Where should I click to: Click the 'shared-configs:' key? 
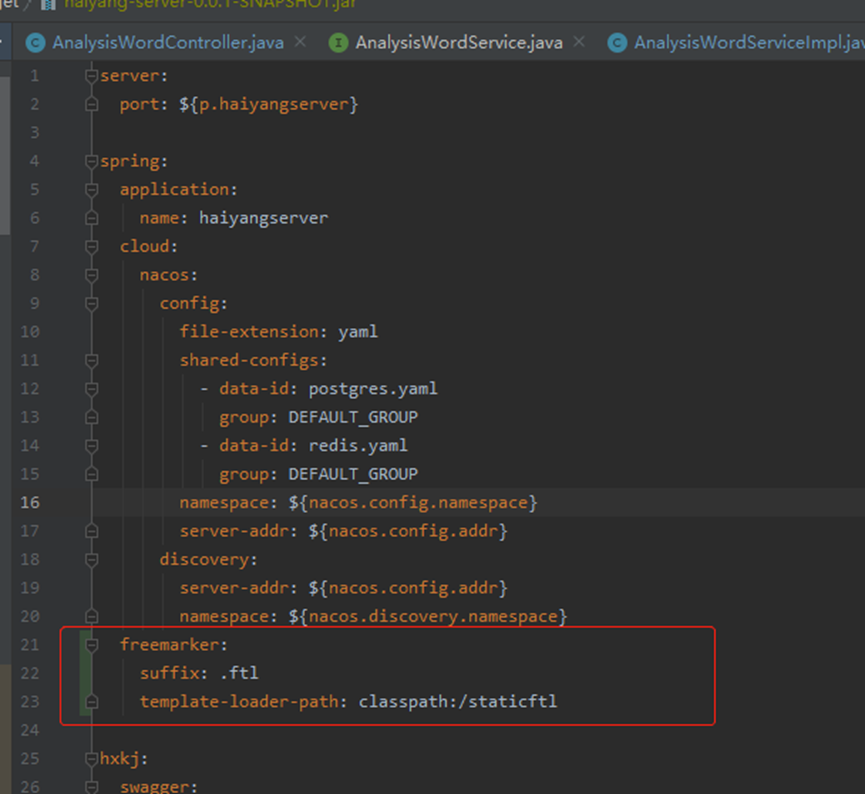pos(253,360)
